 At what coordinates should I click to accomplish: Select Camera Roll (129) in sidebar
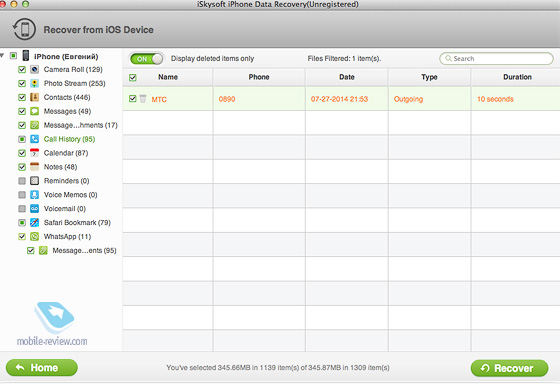click(x=73, y=69)
